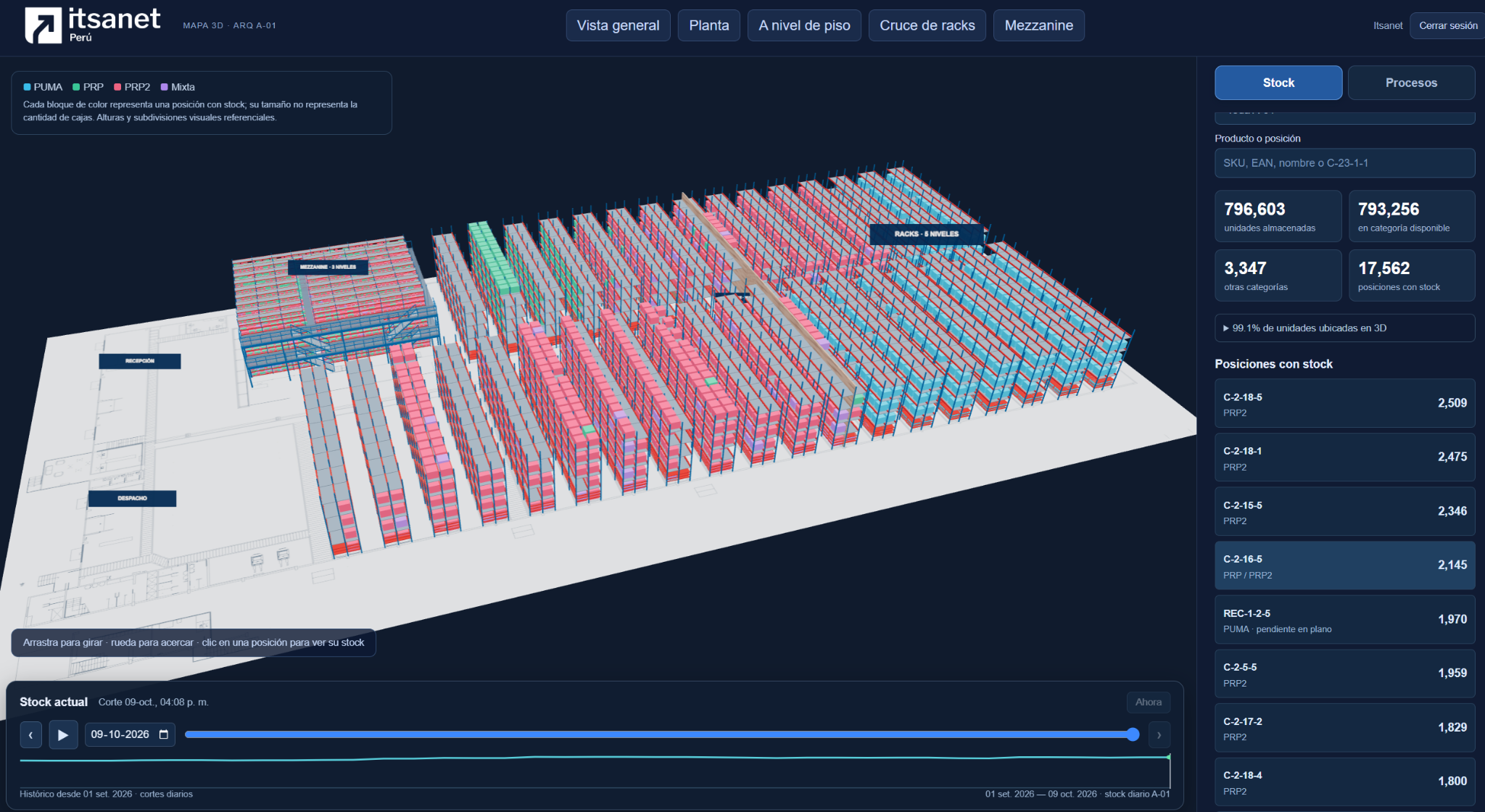This screenshot has width=1485, height=812.
Task: Click the 796,603 unidades almacenadas card
Action: [1278, 216]
